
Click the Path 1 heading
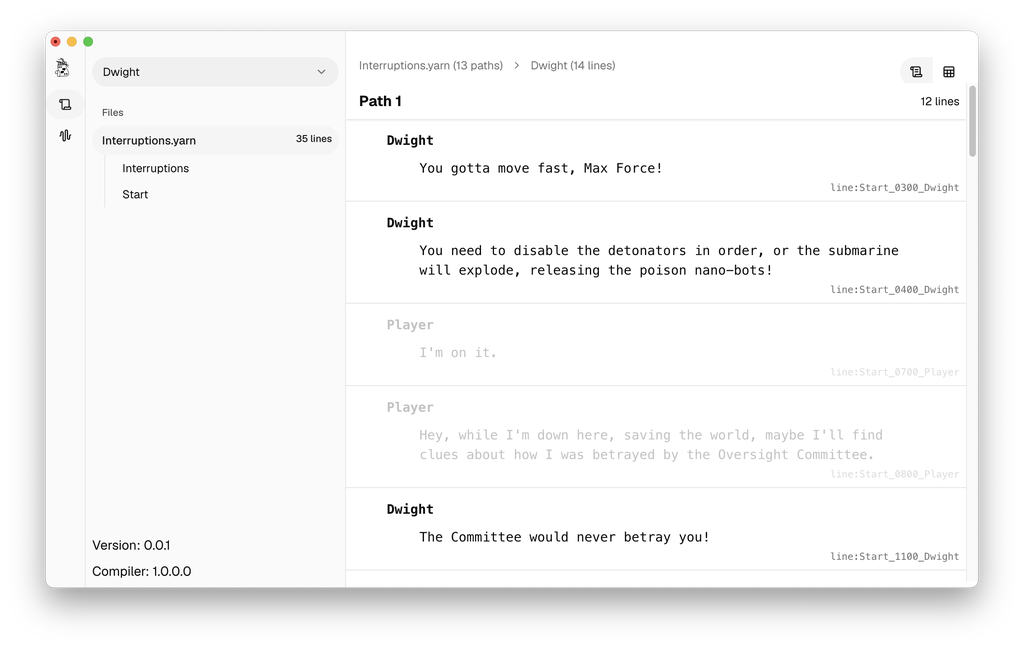pyautogui.click(x=380, y=101)
